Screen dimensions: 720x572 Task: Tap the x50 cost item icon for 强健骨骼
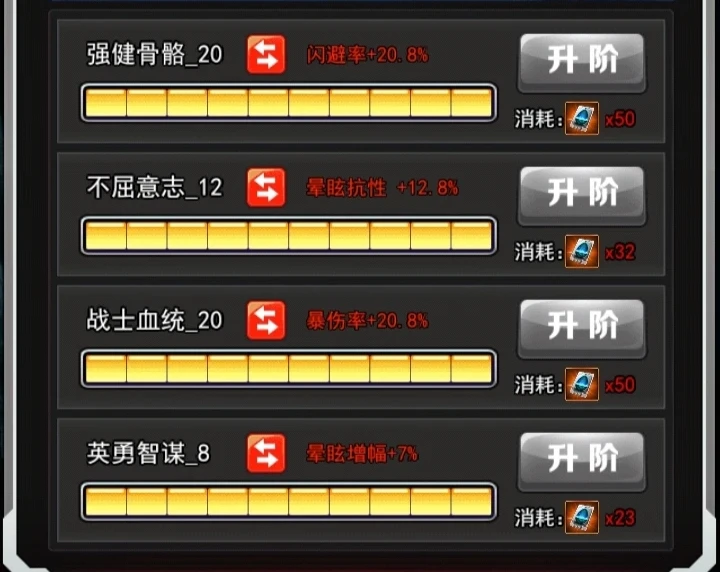pos(582,118)
